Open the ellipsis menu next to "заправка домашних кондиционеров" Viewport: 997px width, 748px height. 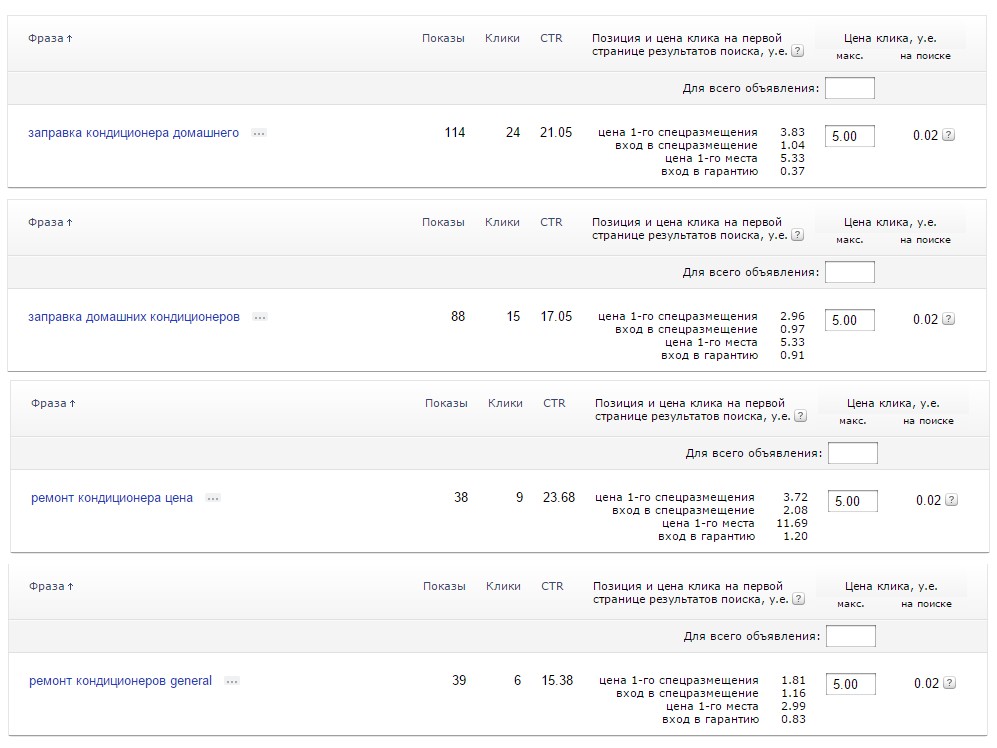click(260, 317)
